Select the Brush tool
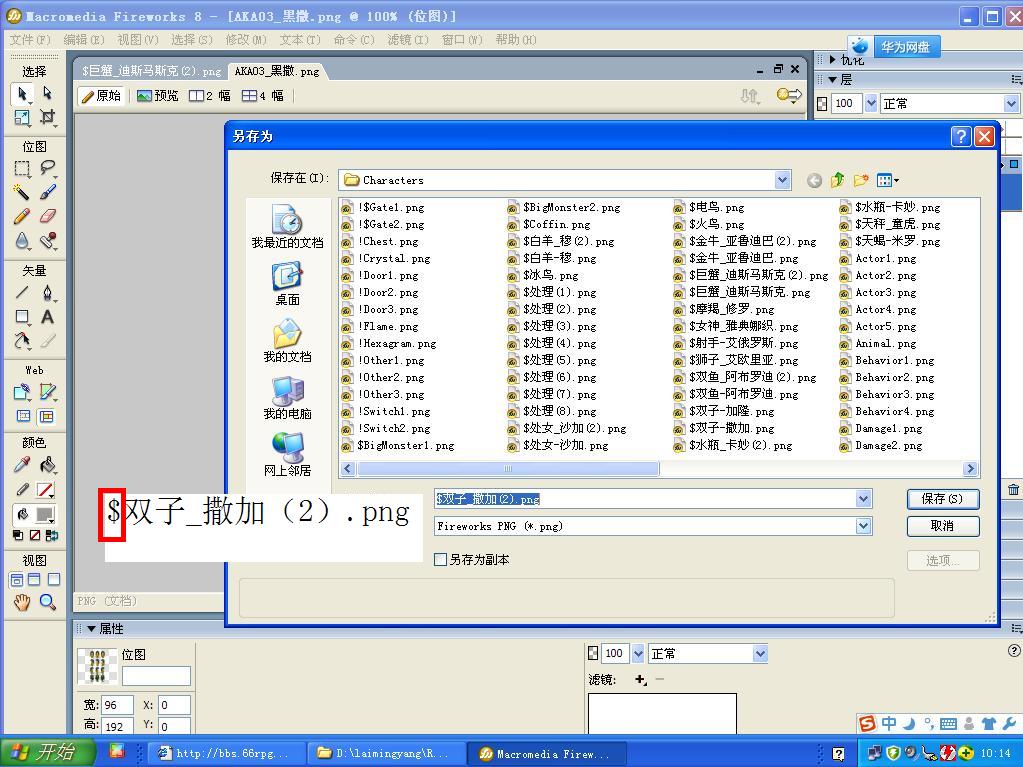Image resolution: width=1023 pixels, height=767 pixels. 47,192
